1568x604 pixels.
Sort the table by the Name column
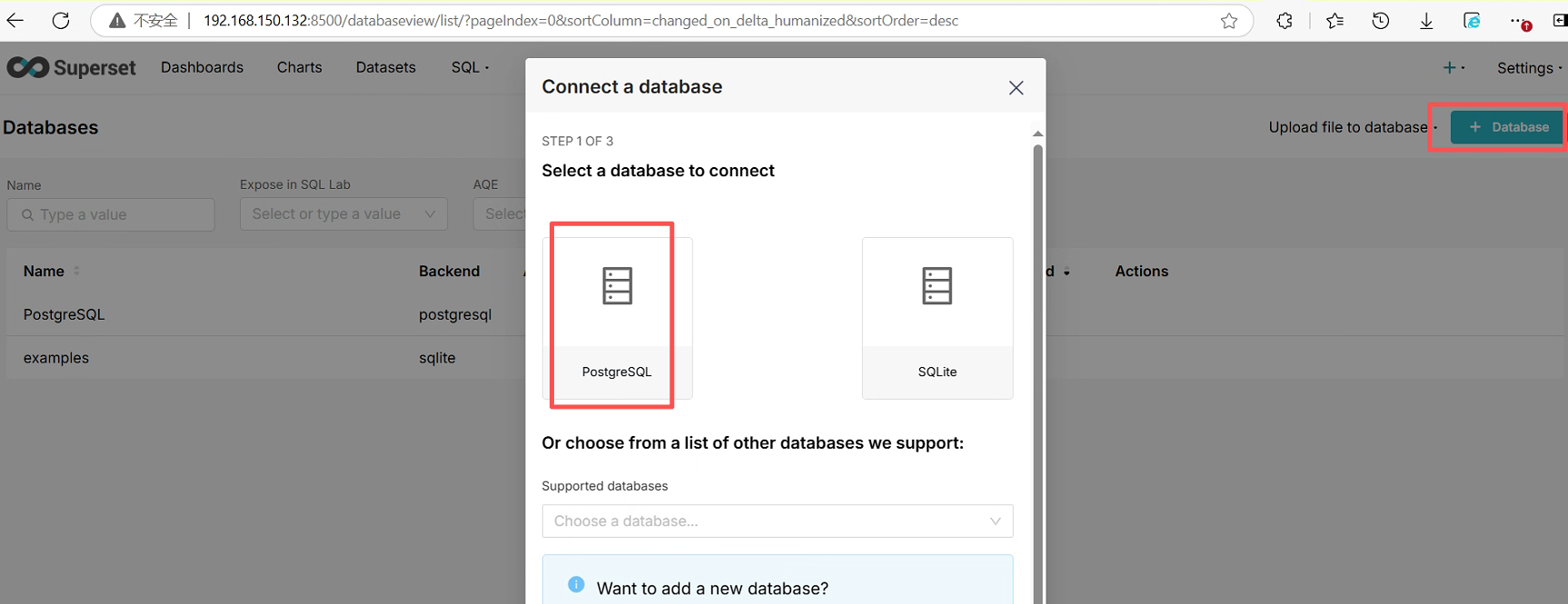click(52, 271)
